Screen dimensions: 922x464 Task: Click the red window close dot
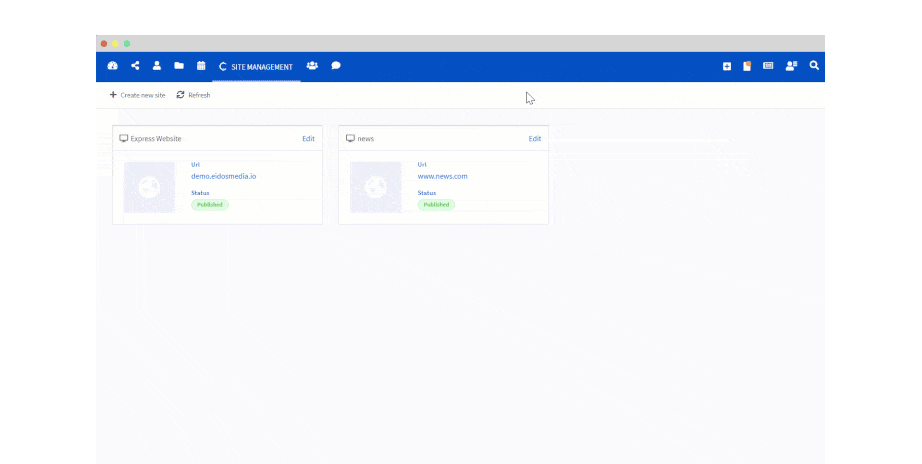click(104, 44)
